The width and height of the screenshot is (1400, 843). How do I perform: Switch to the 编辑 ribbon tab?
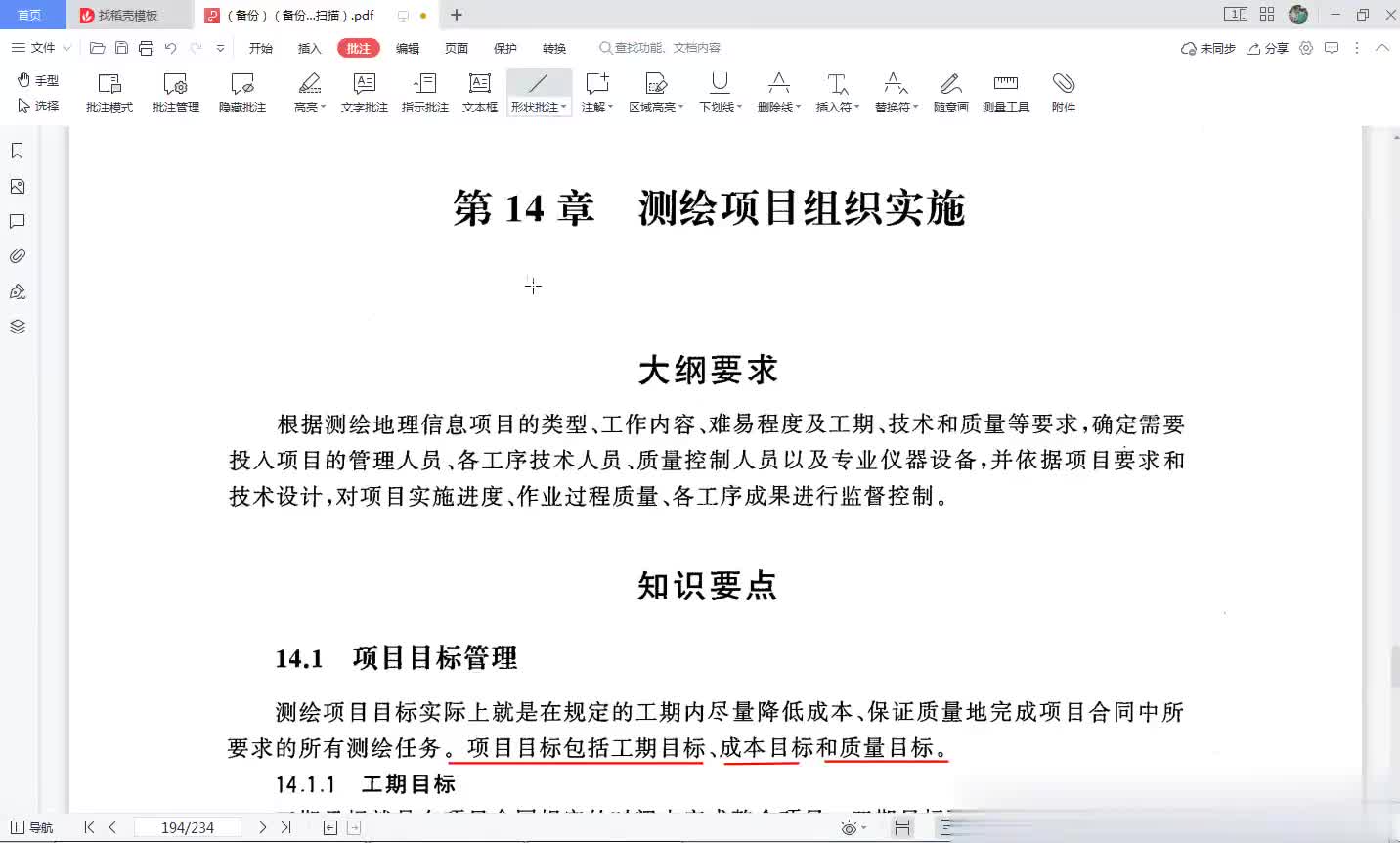pos(407,48)
